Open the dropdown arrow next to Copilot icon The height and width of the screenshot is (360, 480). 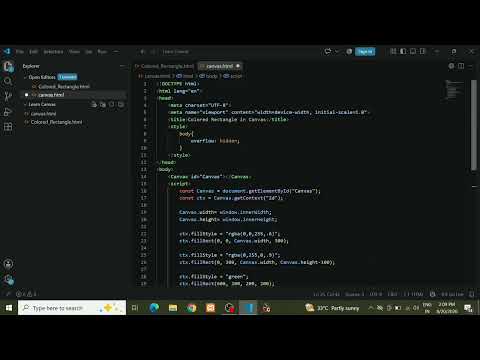click(x=337, y=51)
